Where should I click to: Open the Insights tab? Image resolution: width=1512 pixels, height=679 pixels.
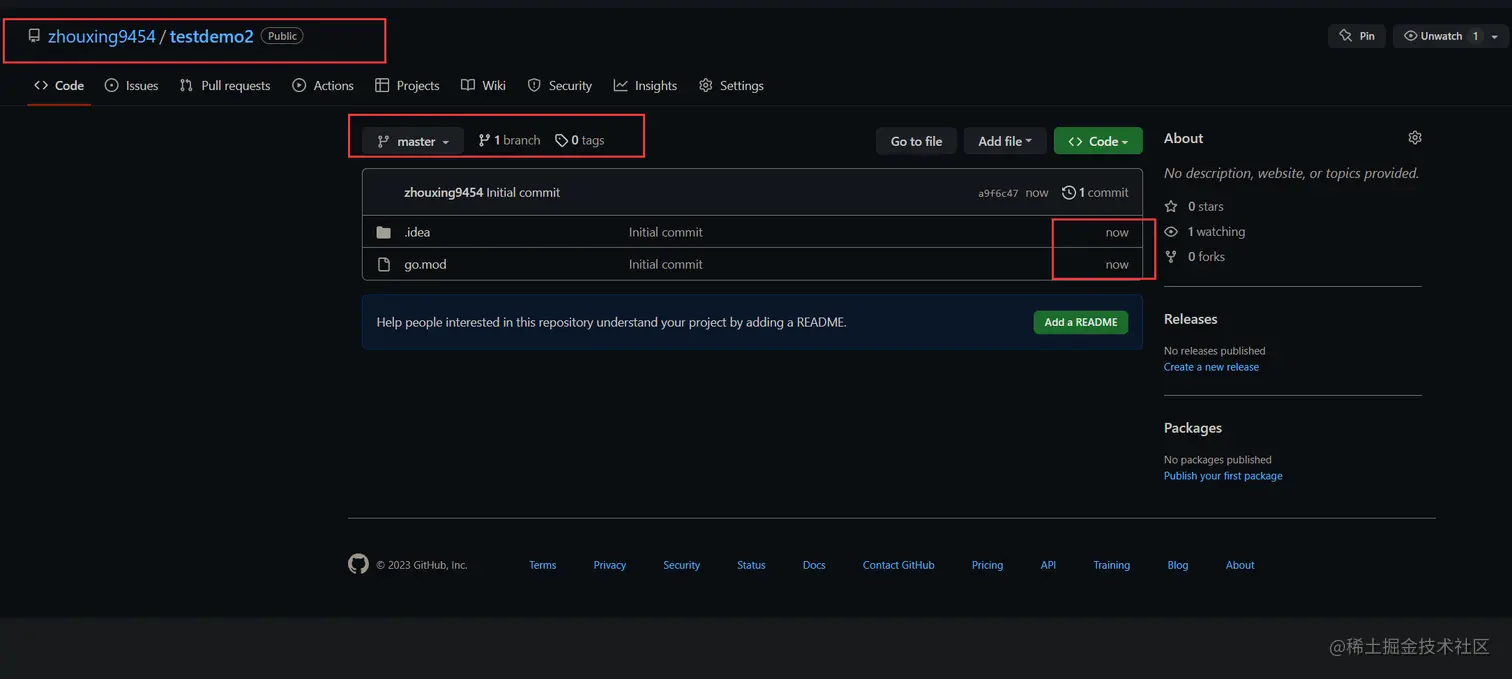[645, 86]
